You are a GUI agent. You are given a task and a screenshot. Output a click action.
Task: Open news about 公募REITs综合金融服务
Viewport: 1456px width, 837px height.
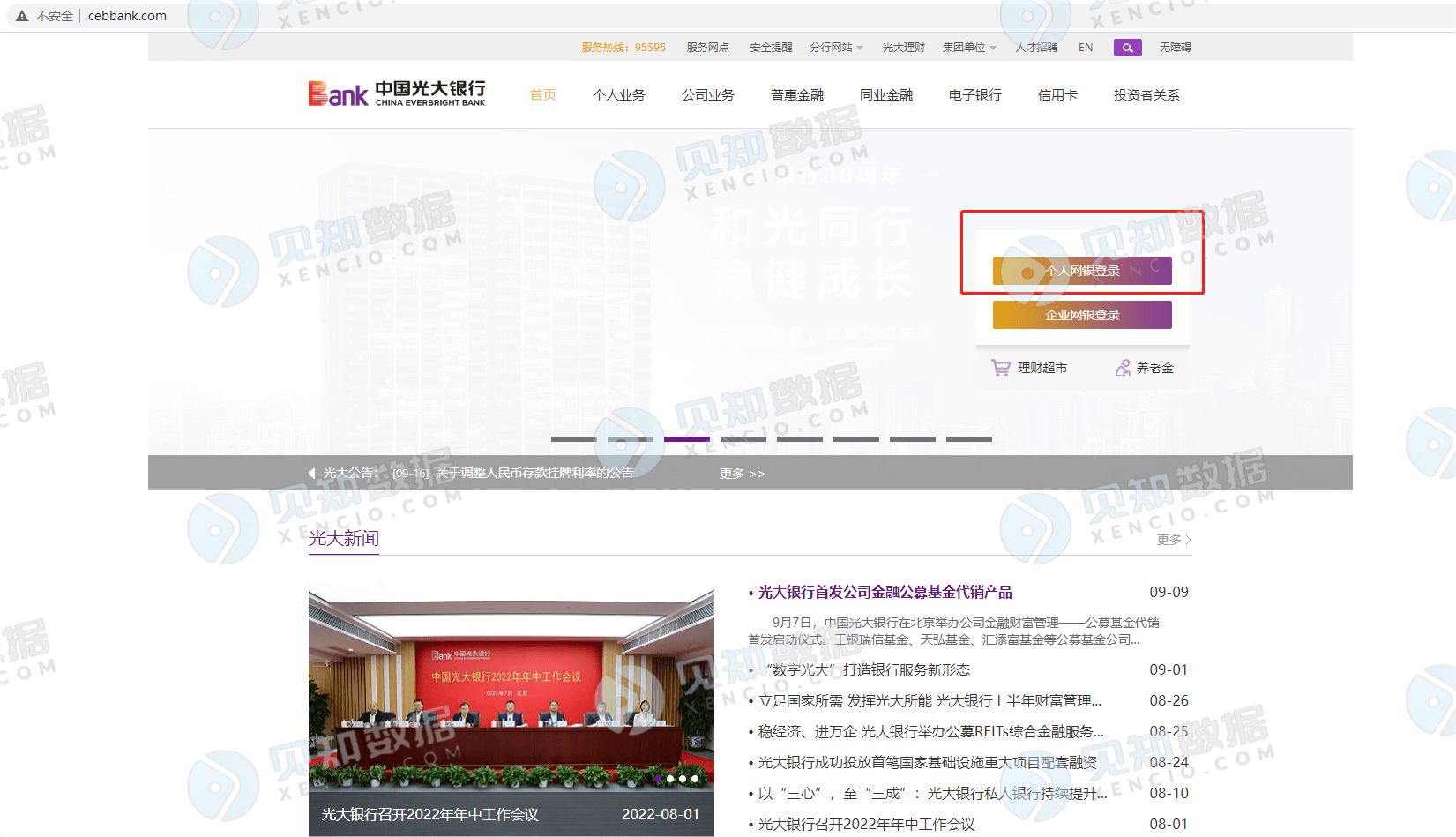931,732
